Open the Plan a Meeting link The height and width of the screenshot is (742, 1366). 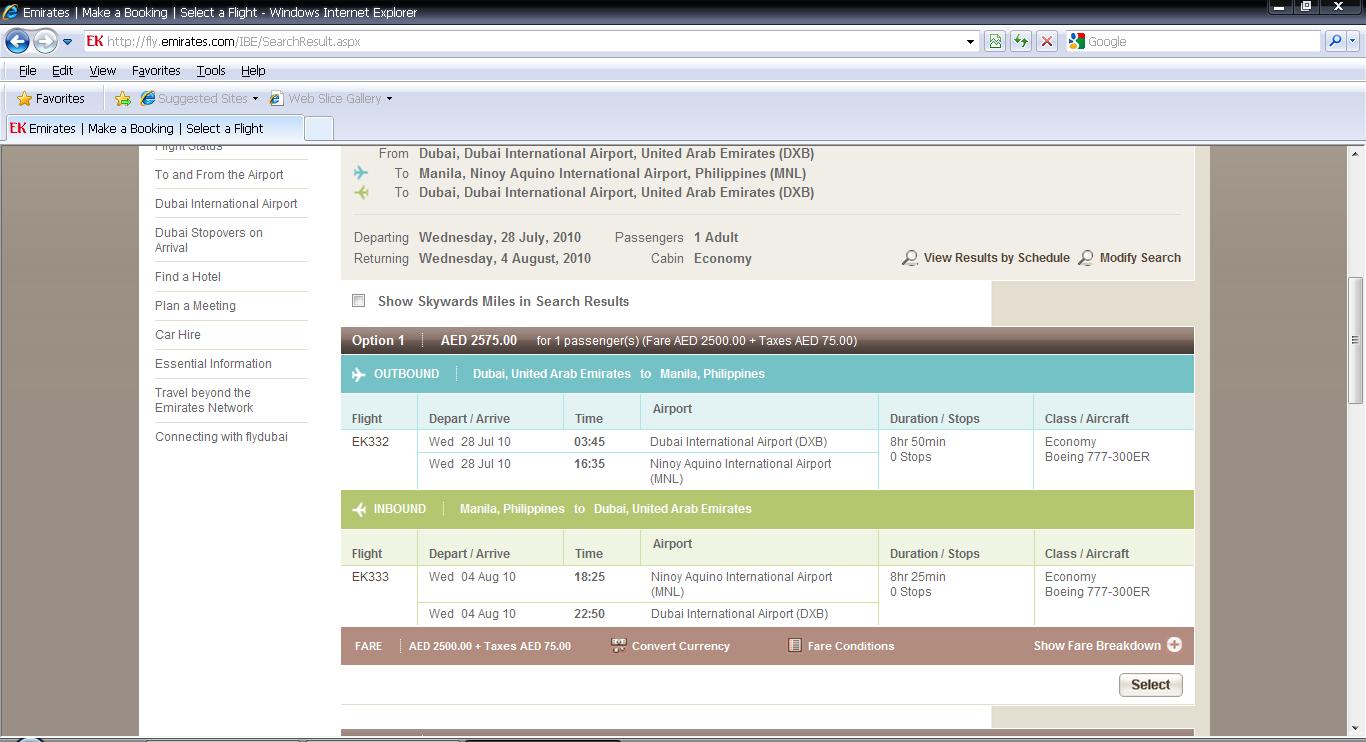click(x=195, y=306)
